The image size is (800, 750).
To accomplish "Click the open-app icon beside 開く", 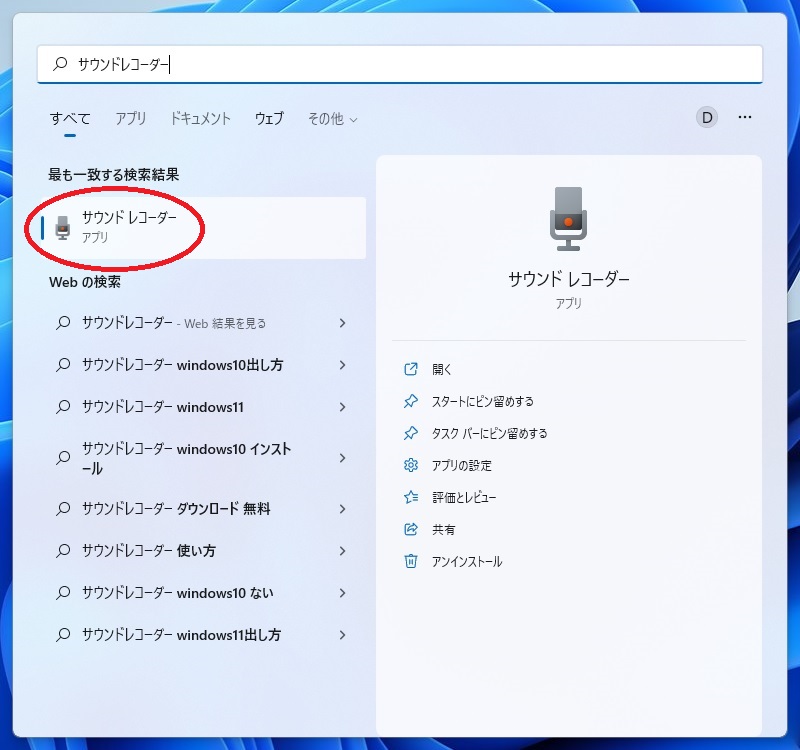I will [411, 369].
